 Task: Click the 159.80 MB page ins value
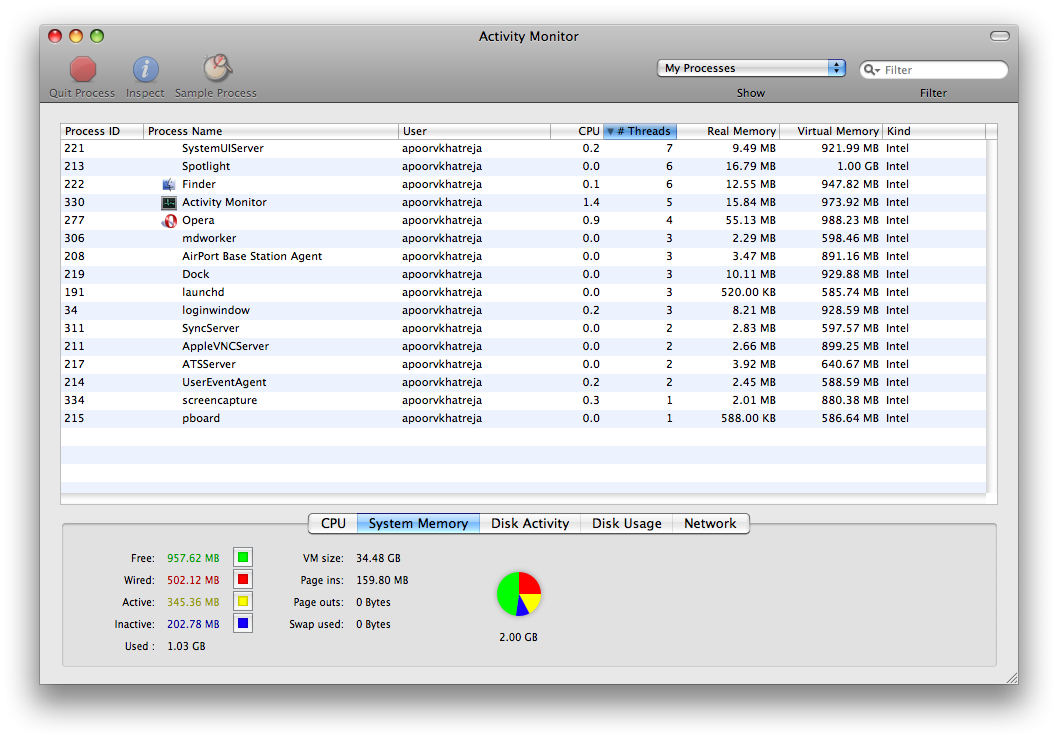click(x=382, y=580)
